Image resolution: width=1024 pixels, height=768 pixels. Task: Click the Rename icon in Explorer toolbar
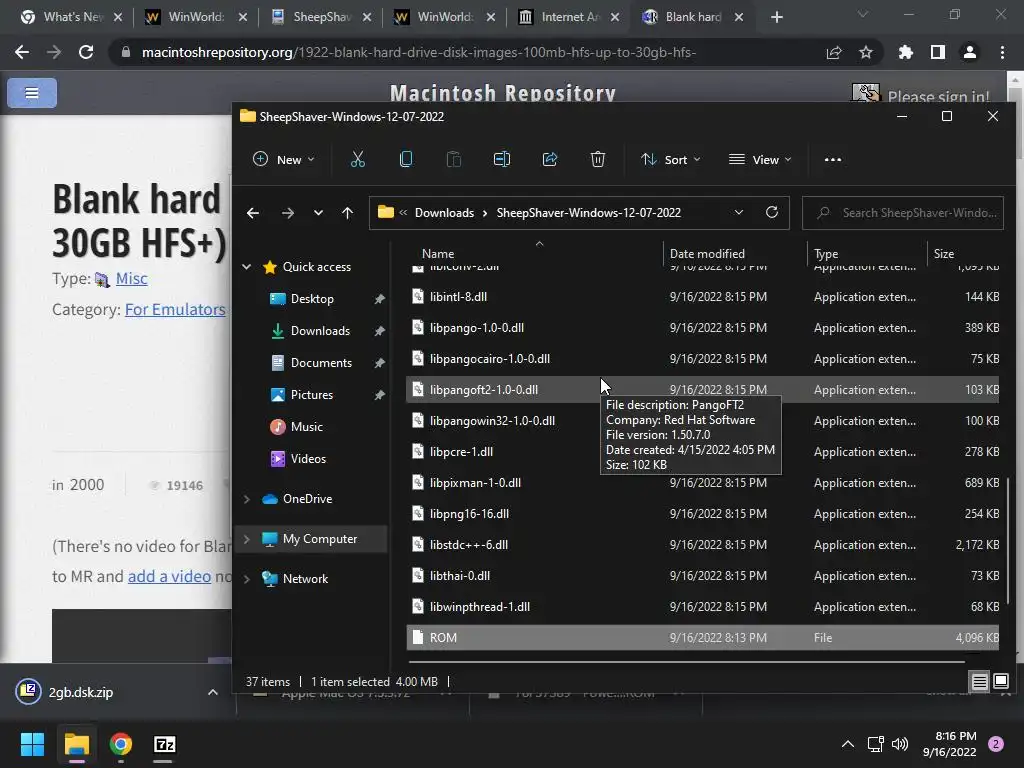tap(502, 159)
